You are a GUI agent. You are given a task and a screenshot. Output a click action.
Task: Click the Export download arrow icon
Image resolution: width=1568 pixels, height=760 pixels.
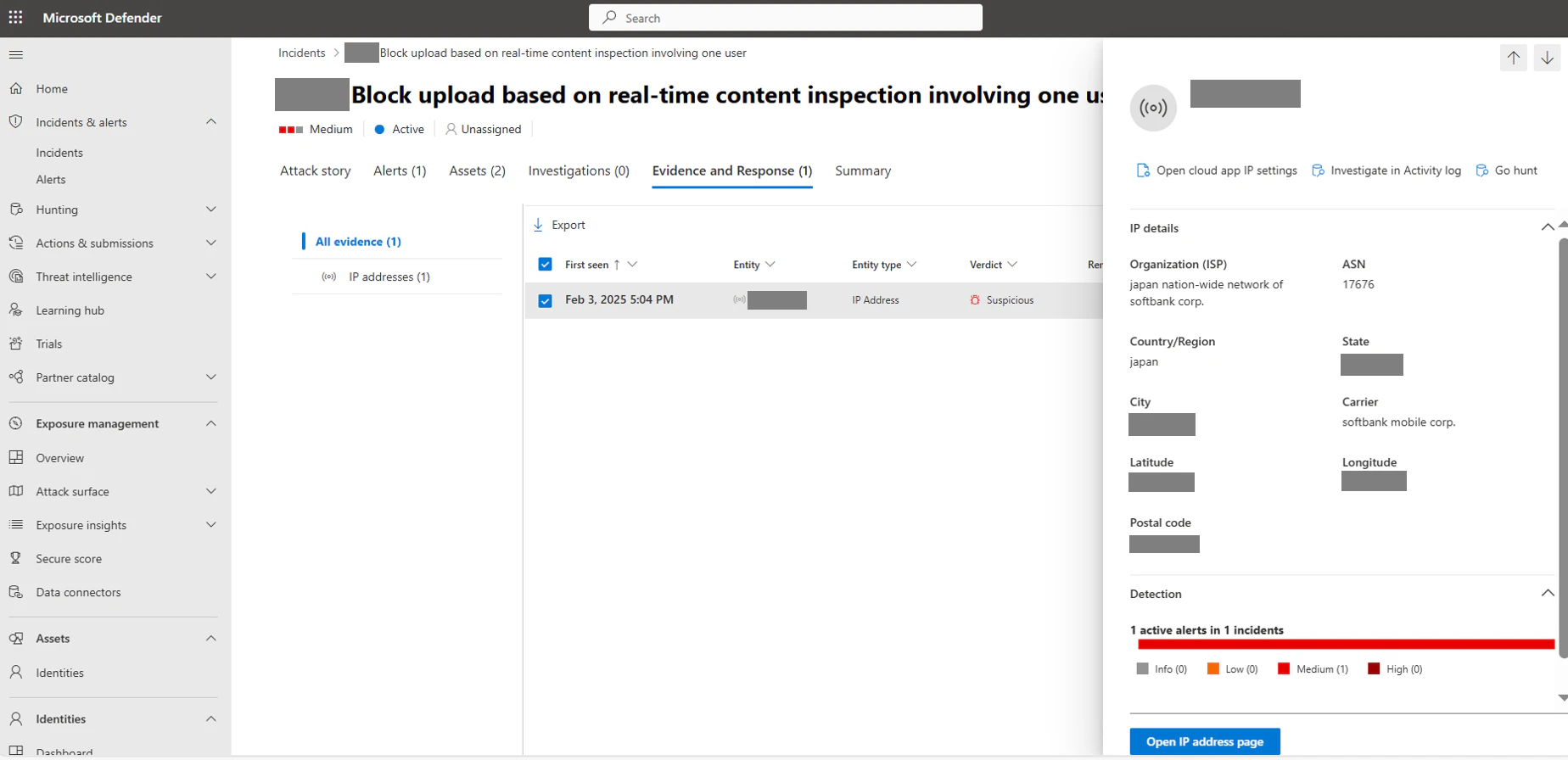click(x=538, y=225)
